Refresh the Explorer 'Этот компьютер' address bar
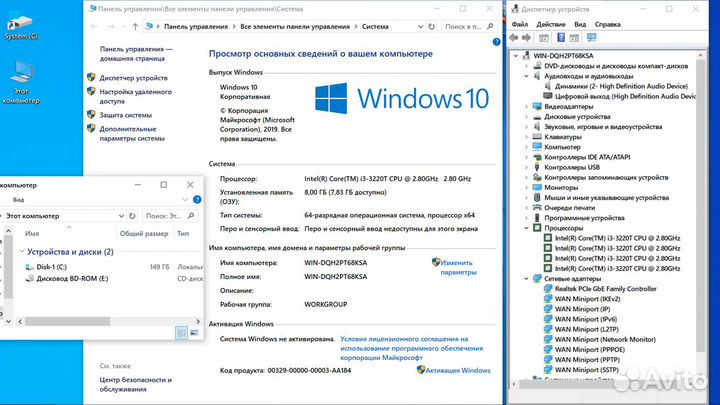Image resolution: width=720 pixels, height=405 pixels. click(x=132, y=215)
